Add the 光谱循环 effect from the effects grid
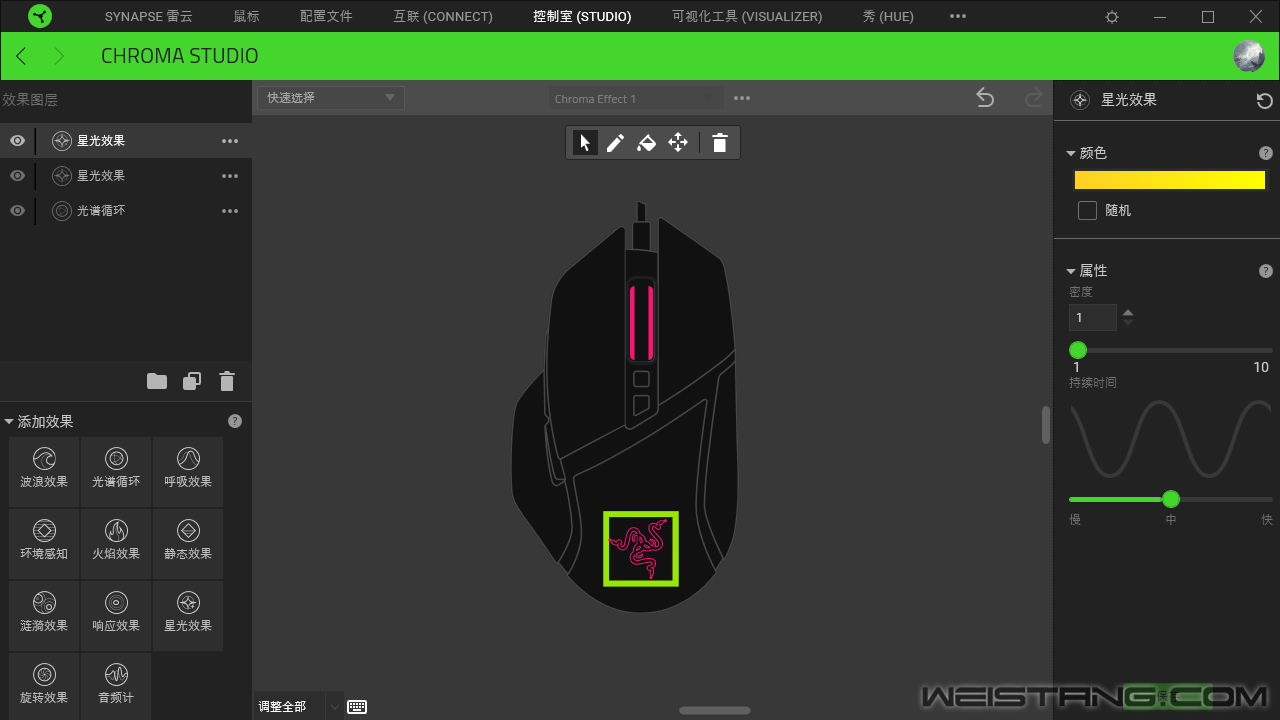 coord(116,471)
